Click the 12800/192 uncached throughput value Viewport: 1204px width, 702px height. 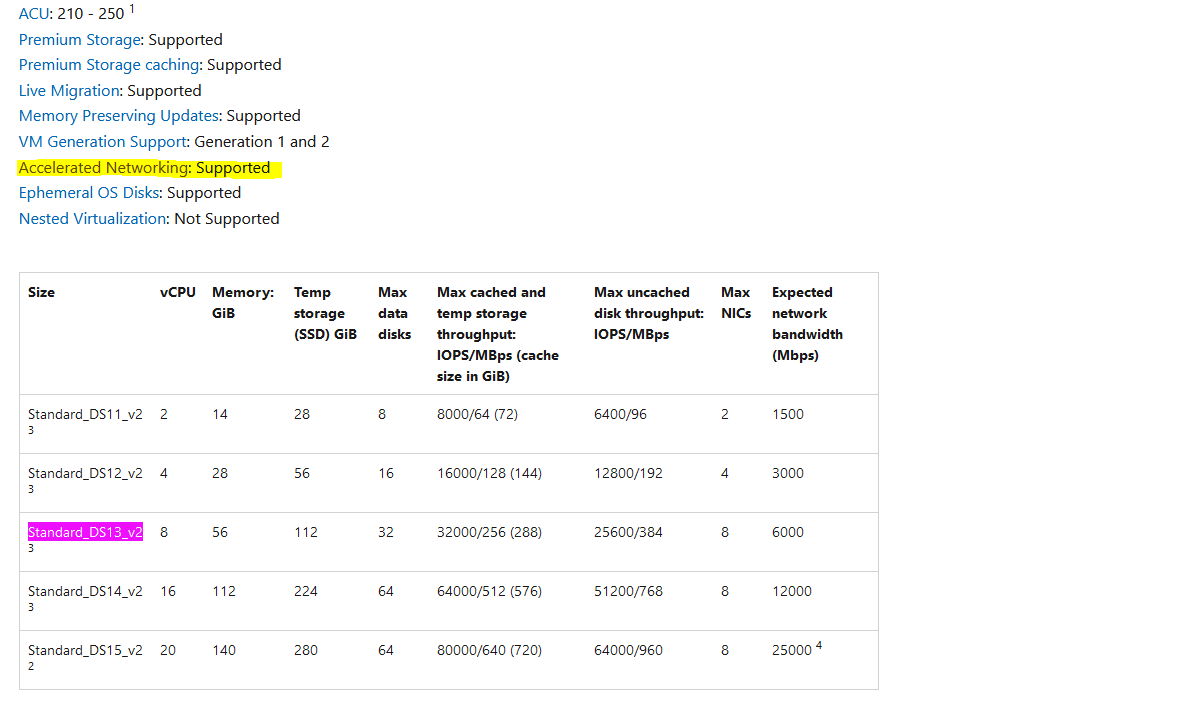pos(628,473)
